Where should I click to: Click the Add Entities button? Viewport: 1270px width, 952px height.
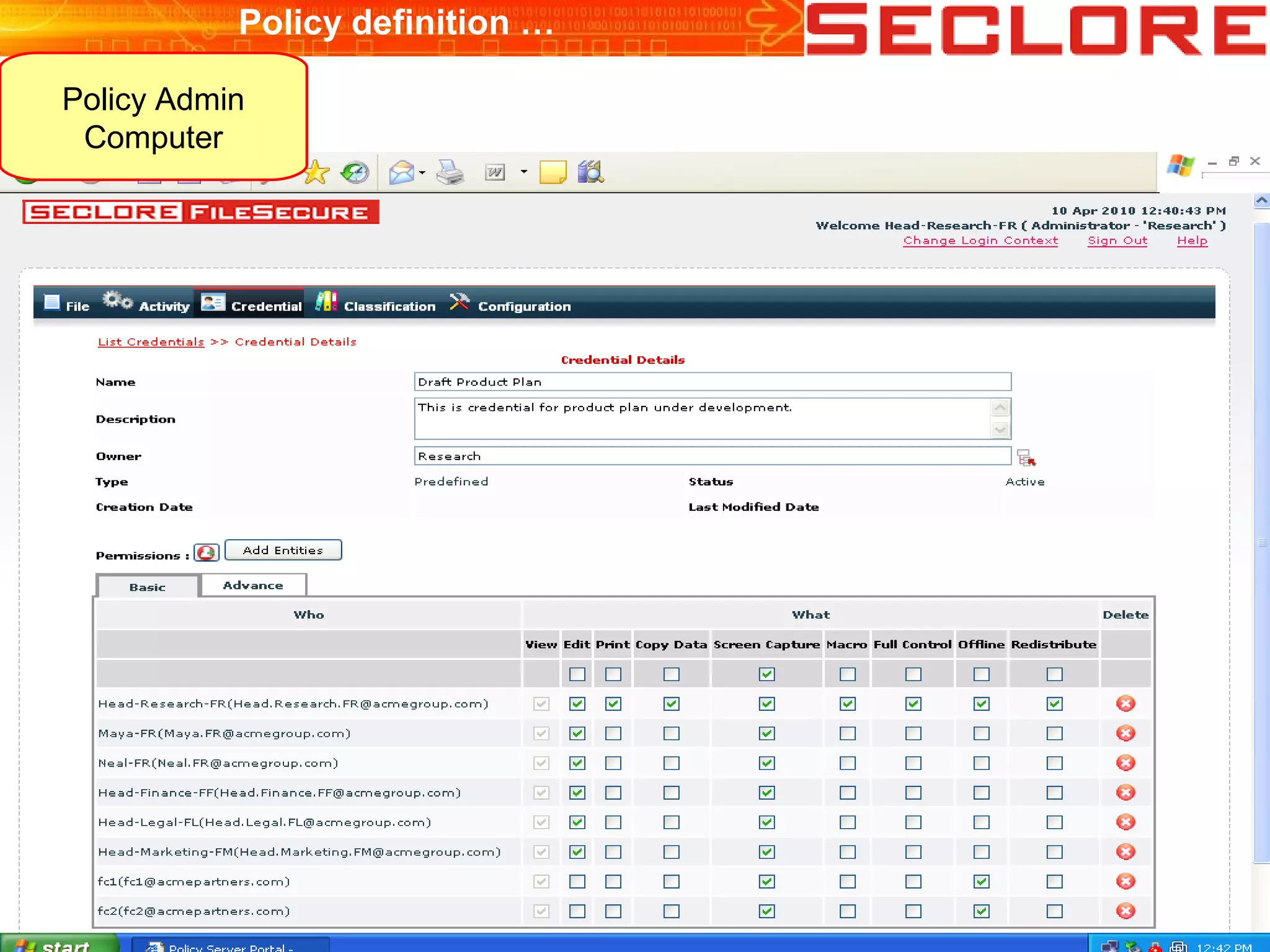pos(283,550)
